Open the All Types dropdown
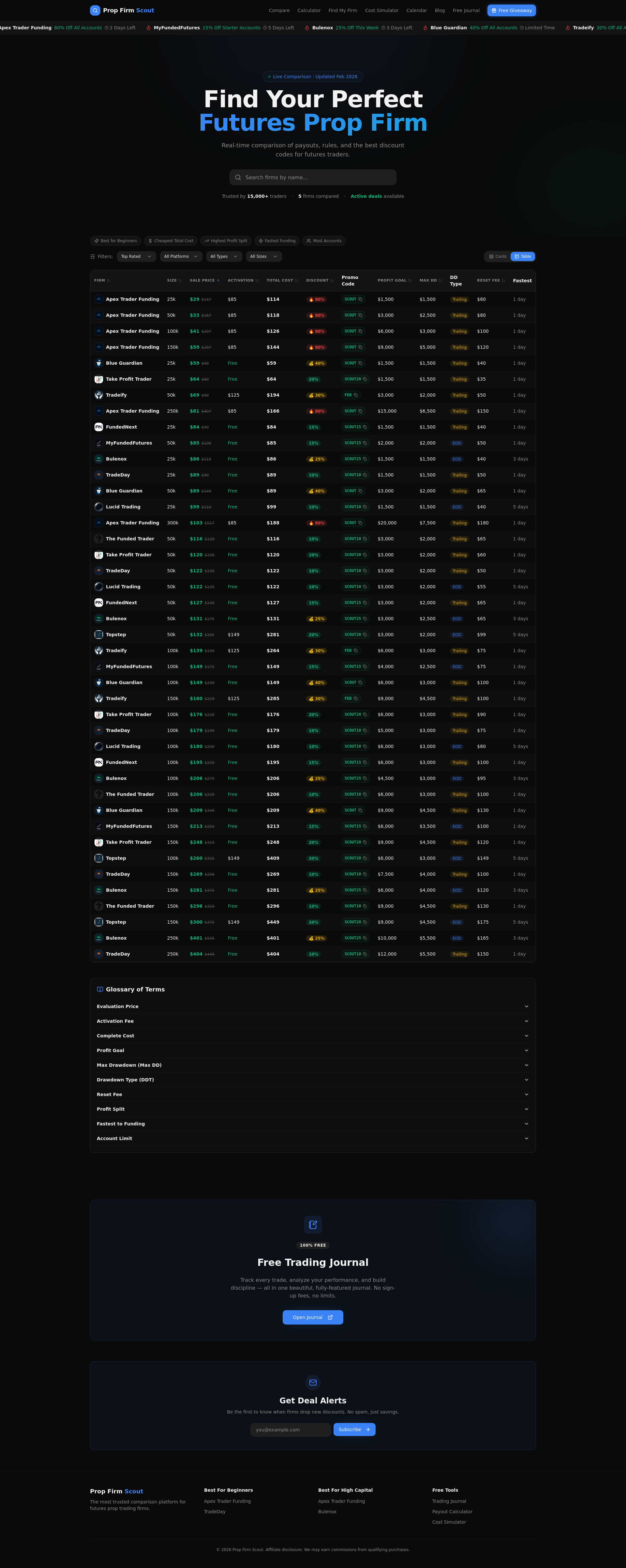The height and width of the screenshot is (1568, 626). tap(224, 257)
